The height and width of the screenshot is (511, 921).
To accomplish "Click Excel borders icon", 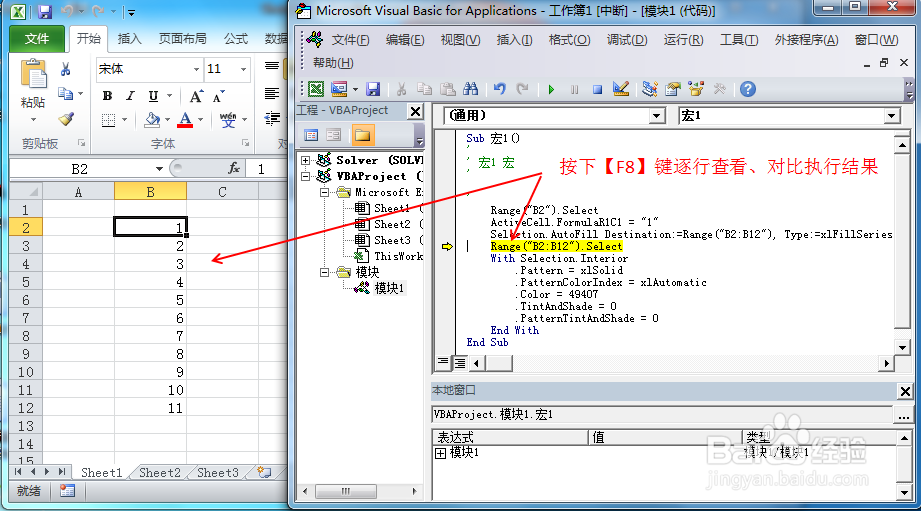I will (x=108, y=120).
